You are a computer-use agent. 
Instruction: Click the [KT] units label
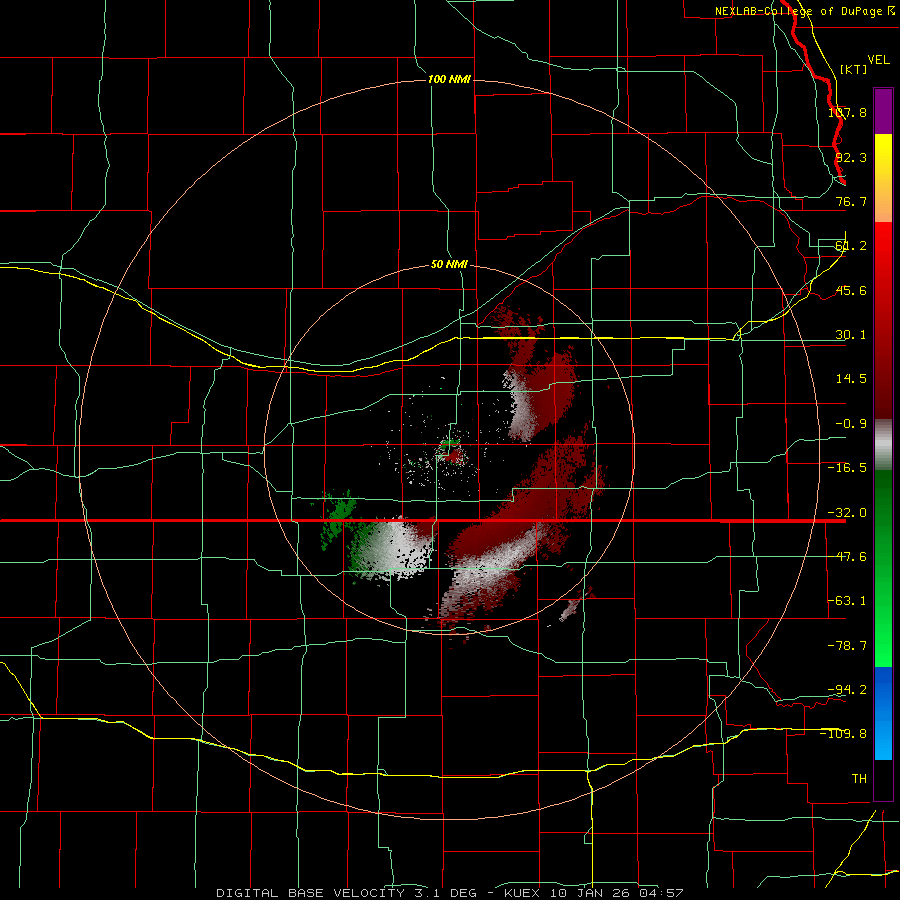click(854, 69)
